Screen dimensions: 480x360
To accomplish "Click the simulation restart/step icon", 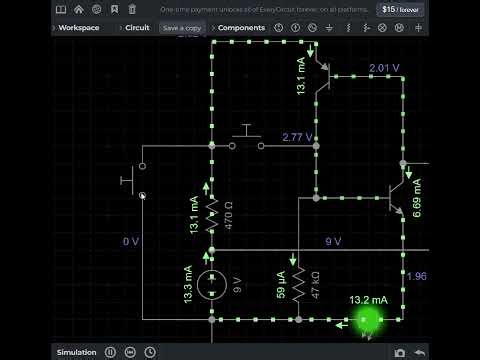I will [x=130, y=352].
